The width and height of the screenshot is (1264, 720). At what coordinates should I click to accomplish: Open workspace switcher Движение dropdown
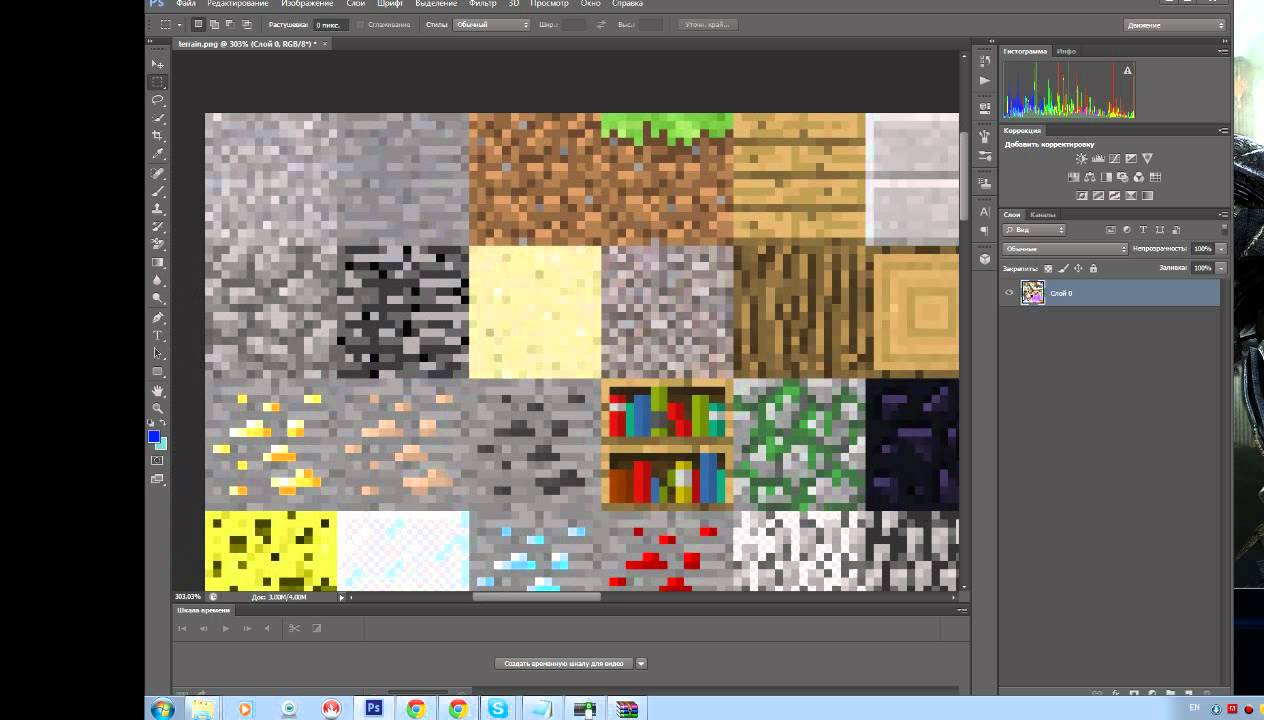(1175, 24)
